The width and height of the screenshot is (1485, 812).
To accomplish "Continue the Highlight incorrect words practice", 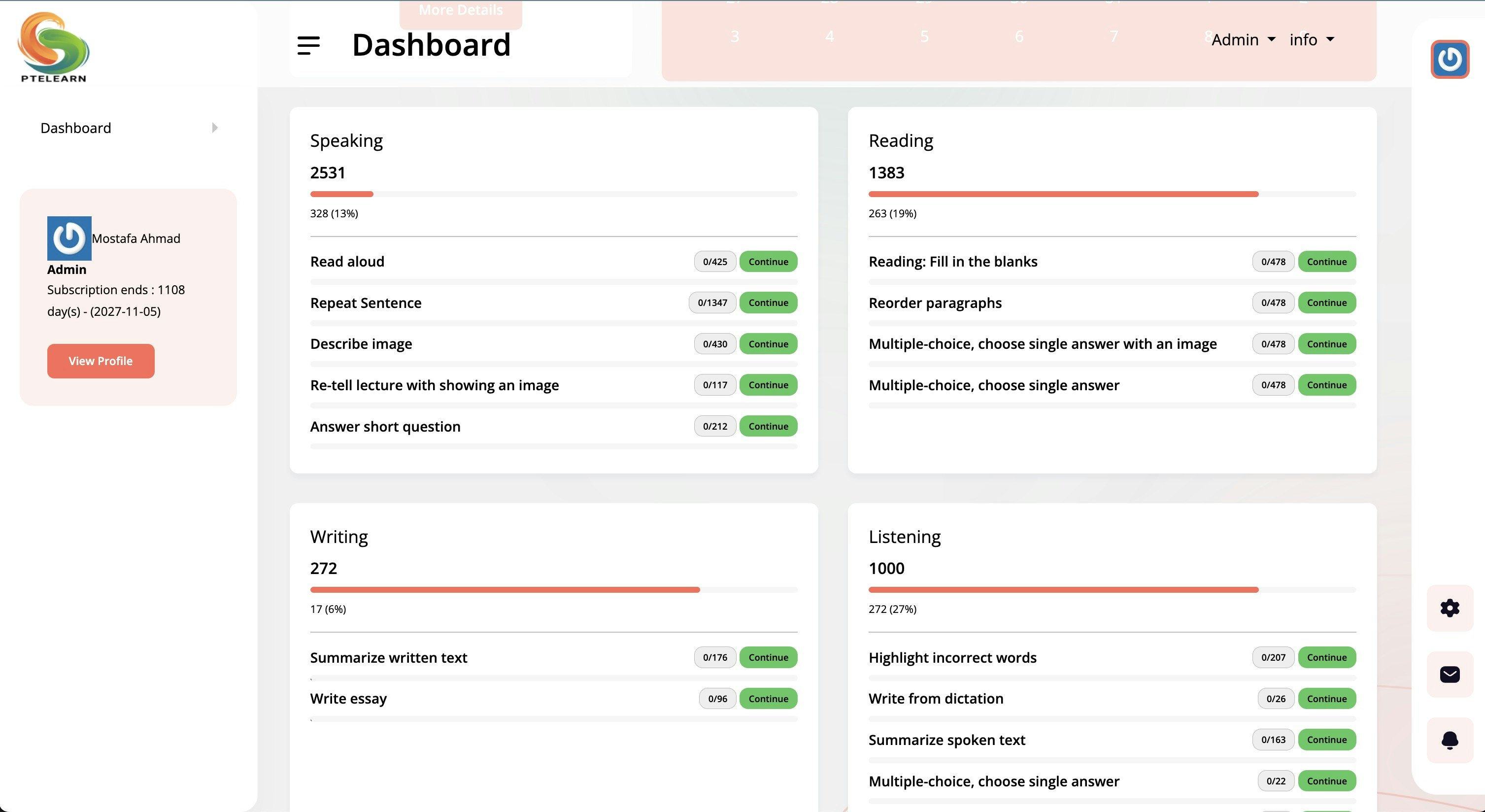I will (x=1326, y=658).
